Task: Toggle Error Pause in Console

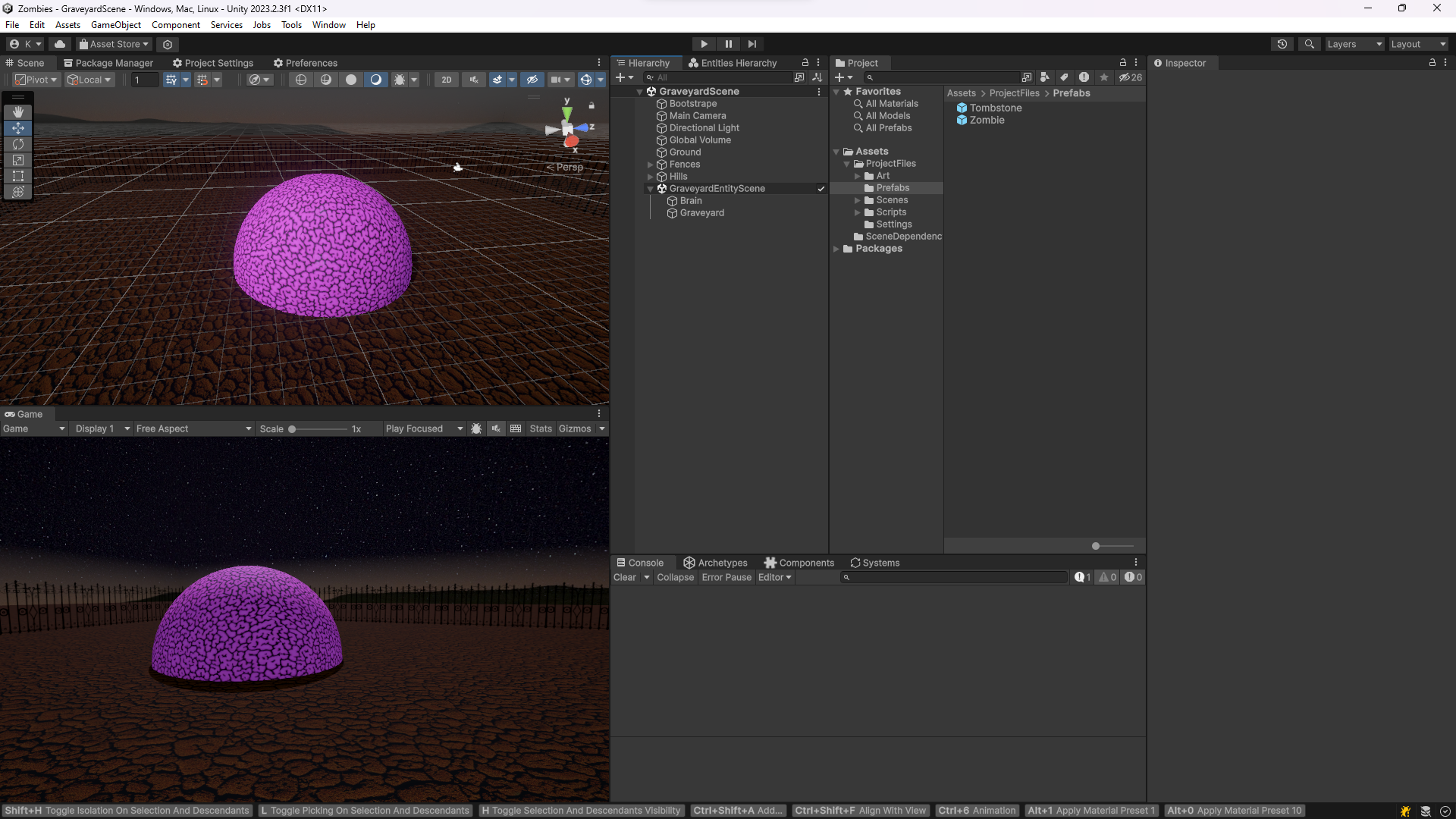Action: [x=726, y=577]
